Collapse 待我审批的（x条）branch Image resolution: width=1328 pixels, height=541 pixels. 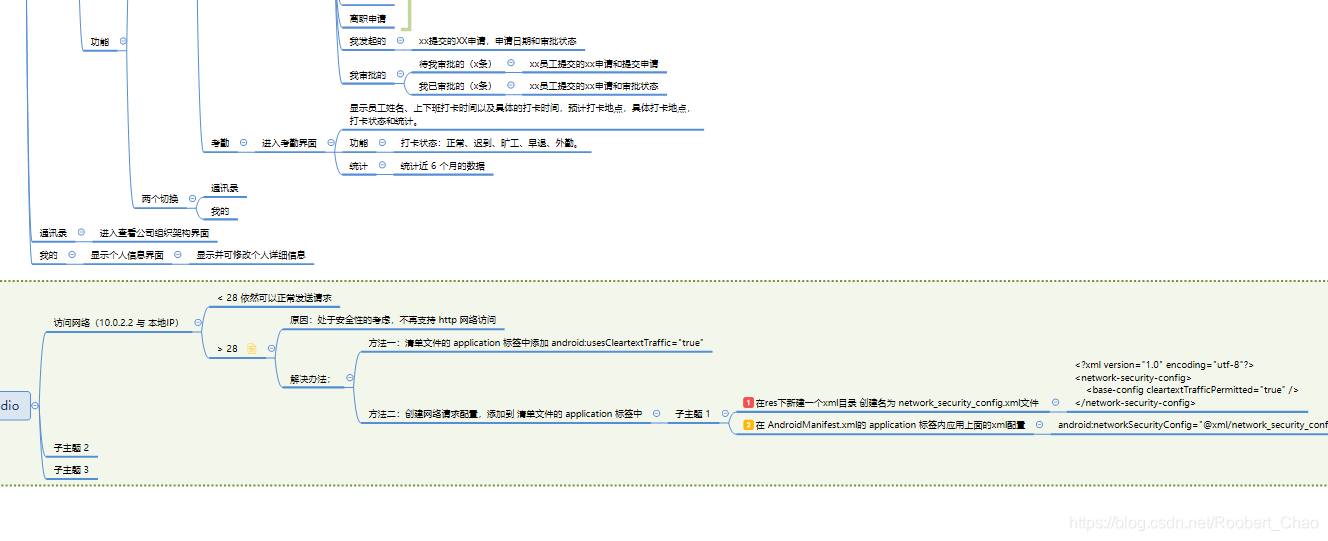coord(511,63)
